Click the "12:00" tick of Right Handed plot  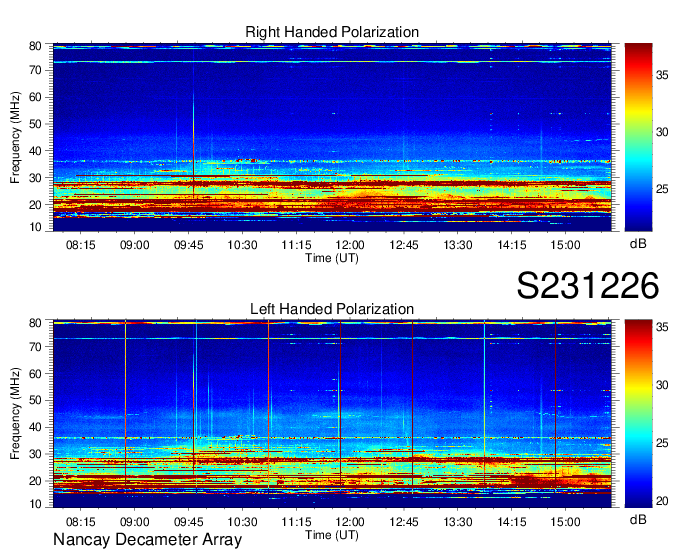click(x=350, y=245)
